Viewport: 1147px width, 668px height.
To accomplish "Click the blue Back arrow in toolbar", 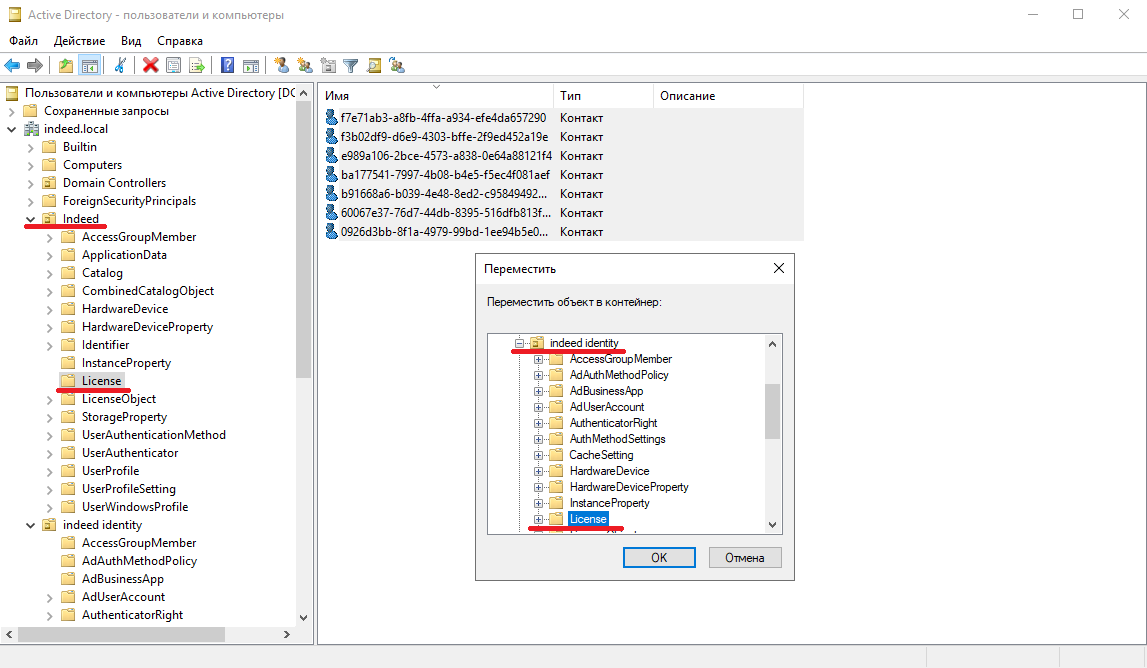I will tap(12, 66).
